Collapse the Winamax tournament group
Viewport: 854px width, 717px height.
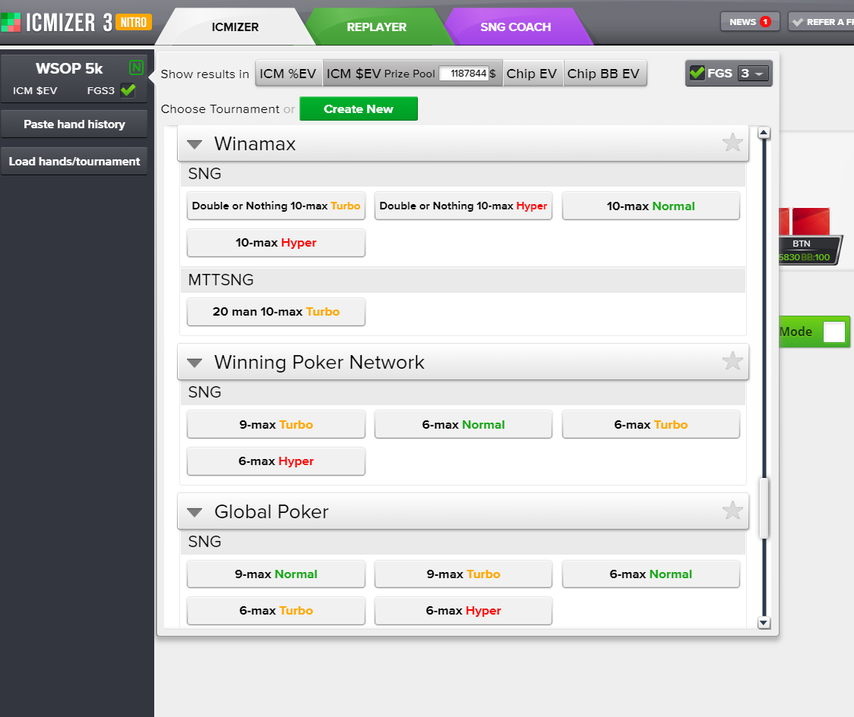tap(194, 144)
